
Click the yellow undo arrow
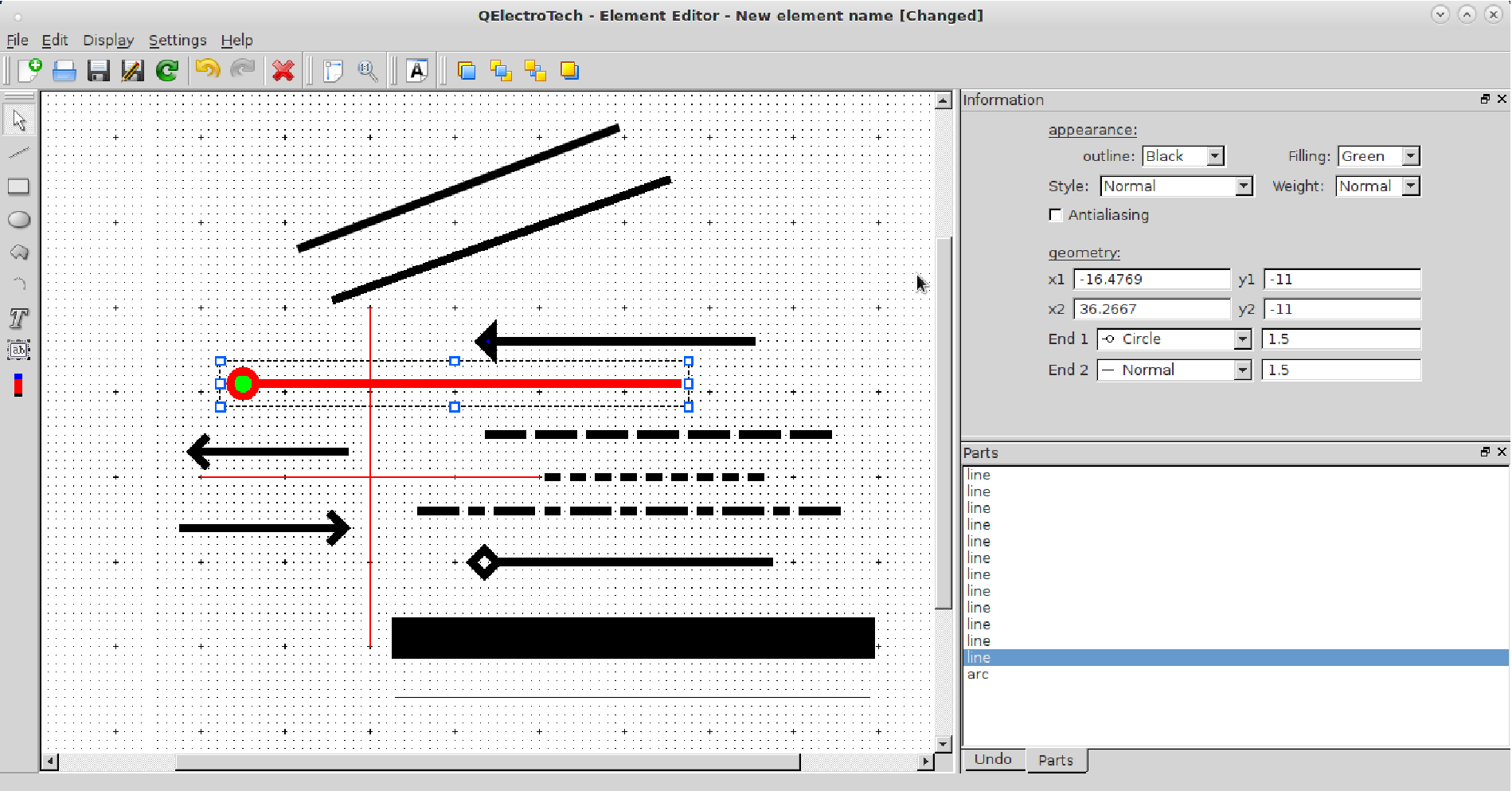(207, 71)
